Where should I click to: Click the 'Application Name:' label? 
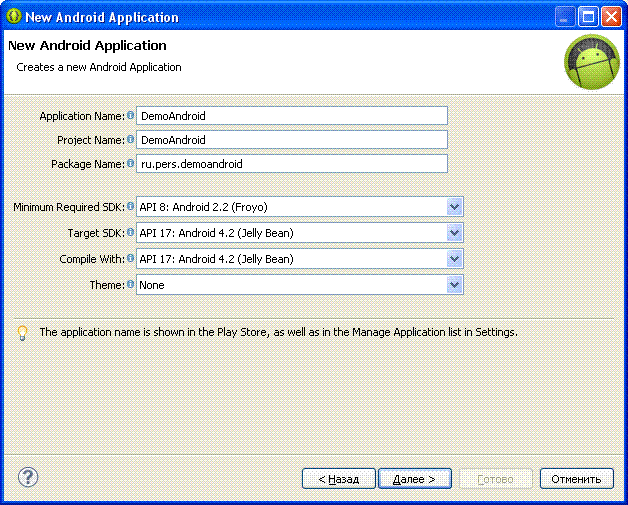click(x=82, y=116)
